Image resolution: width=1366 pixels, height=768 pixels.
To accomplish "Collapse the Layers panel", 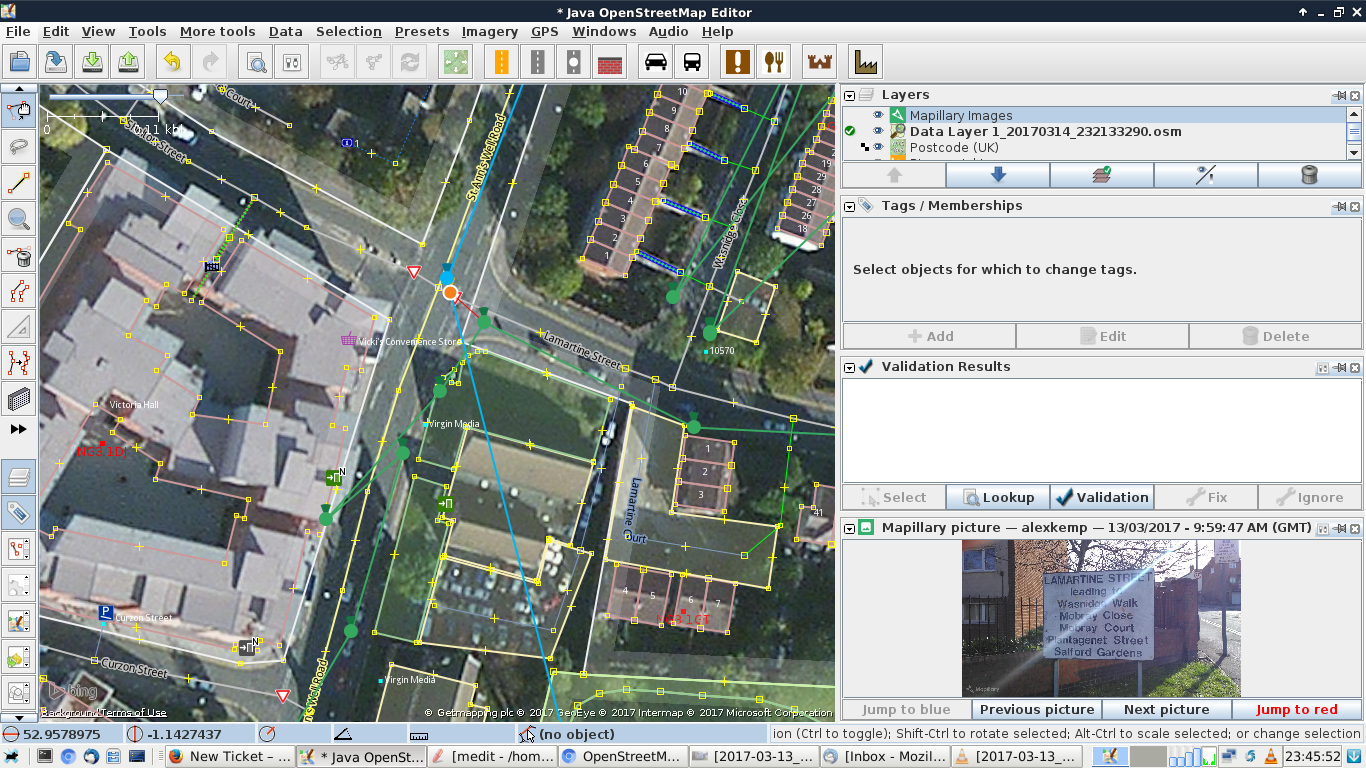I will [x=850, y=95].
